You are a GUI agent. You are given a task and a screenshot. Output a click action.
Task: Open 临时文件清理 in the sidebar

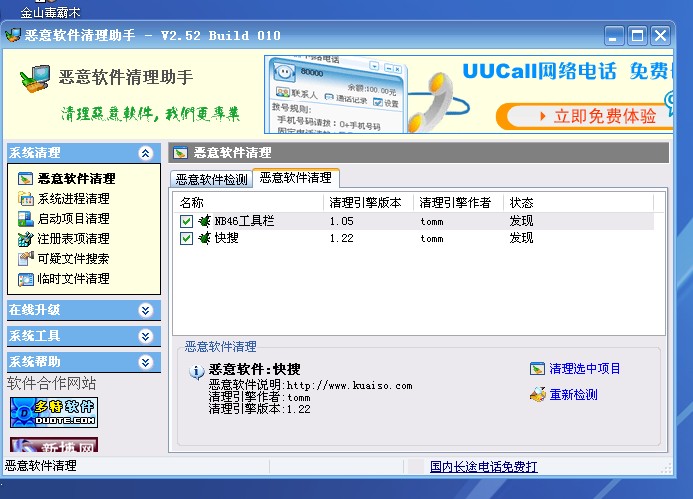(x=73, y=279)
